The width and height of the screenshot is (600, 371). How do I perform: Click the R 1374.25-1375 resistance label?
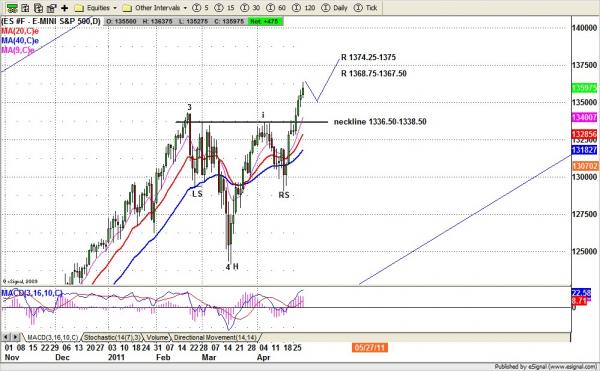pos(368,57)
